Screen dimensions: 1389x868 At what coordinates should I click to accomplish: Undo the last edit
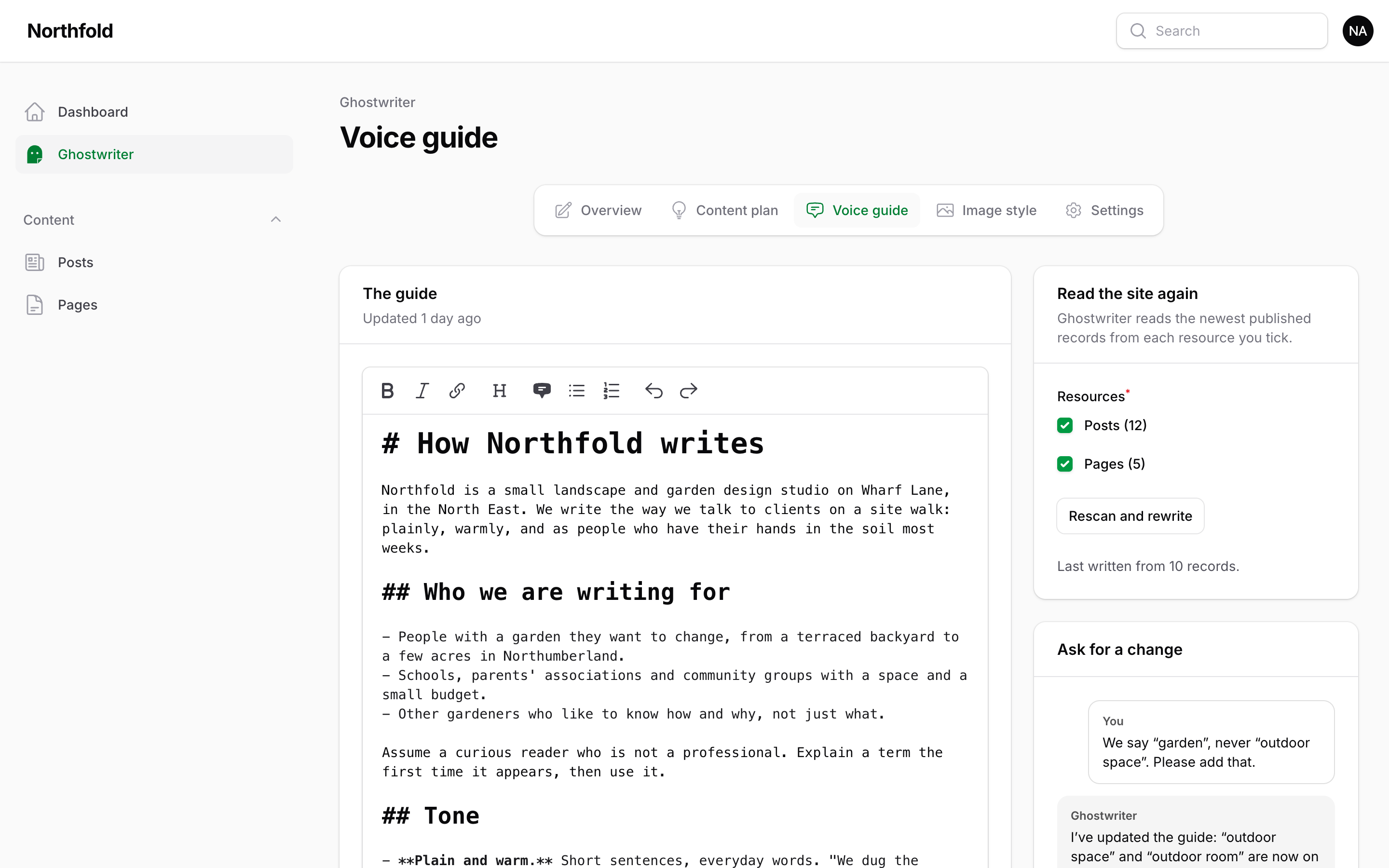pyautogui.click(x=654, y=391)
